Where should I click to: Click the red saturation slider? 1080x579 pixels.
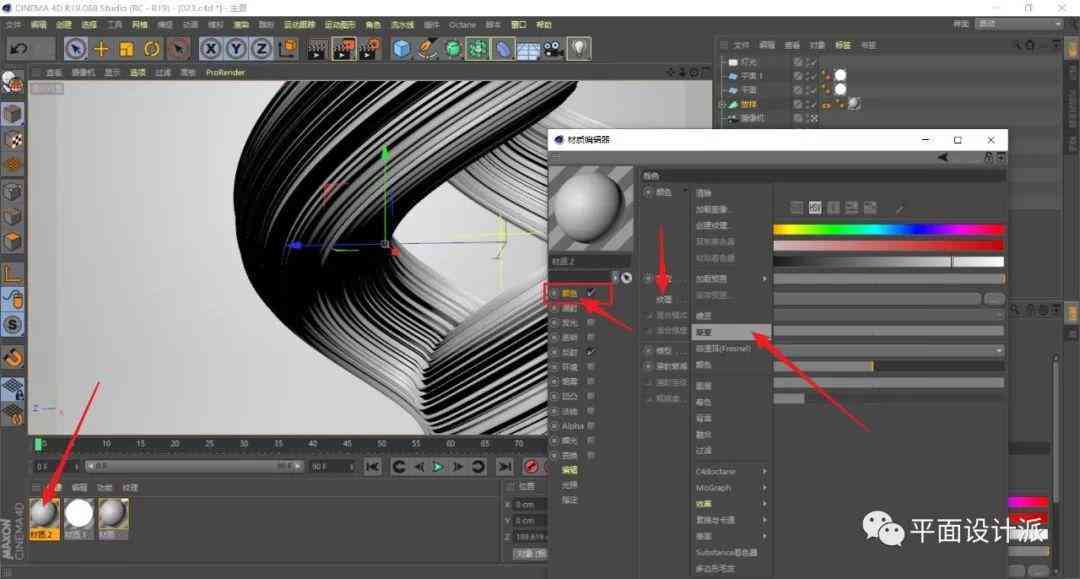click(889, 246)
